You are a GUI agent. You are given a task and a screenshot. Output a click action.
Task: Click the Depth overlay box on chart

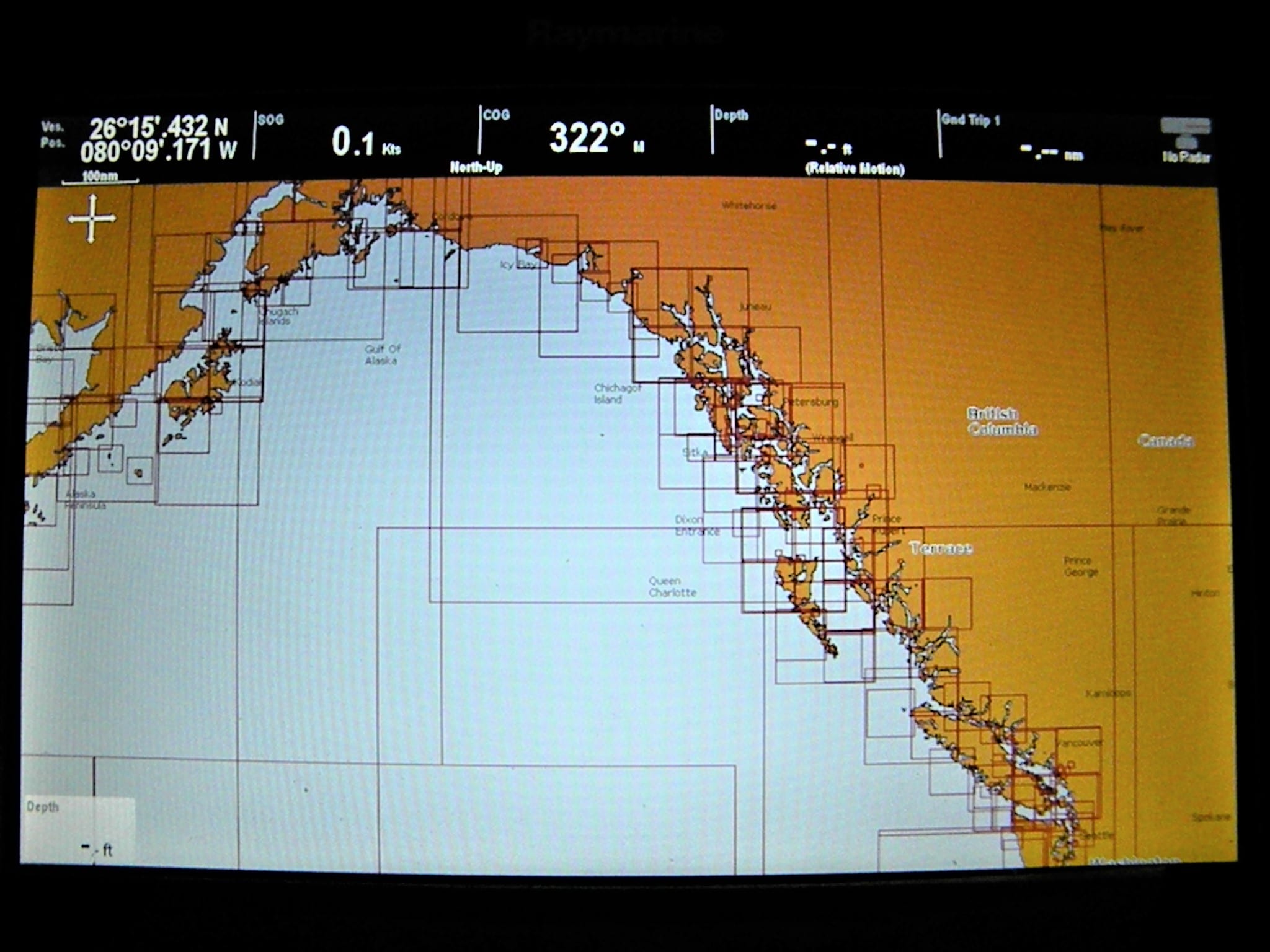[x=79, y=829]
